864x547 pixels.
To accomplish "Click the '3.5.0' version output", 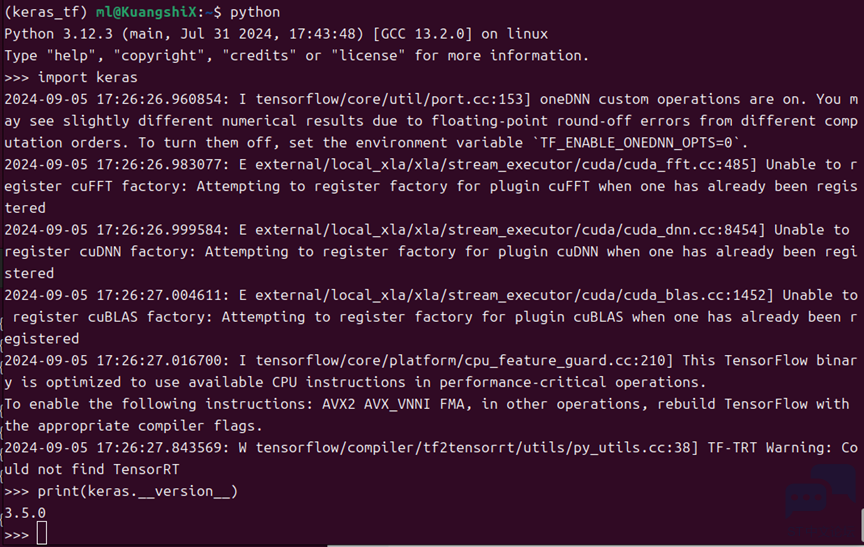I will coord(25,513).
